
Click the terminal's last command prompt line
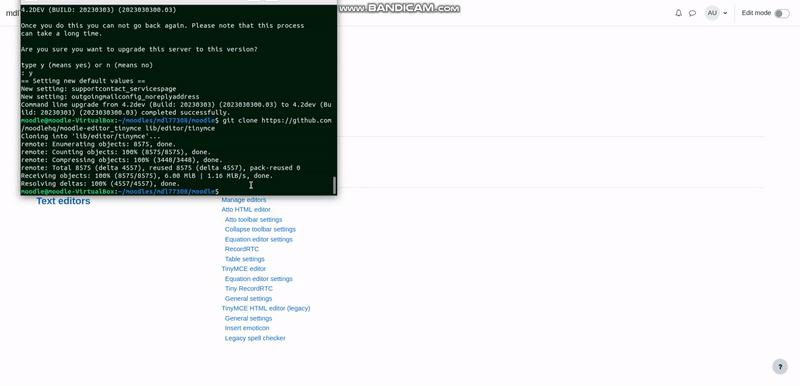coord(120,191)
